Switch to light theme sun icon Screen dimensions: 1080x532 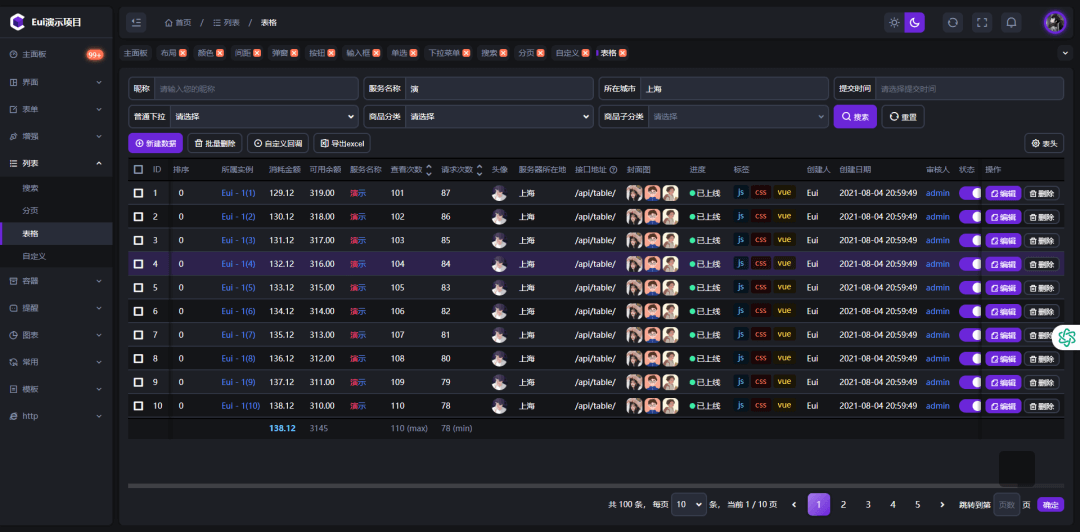tap(894, 23)
